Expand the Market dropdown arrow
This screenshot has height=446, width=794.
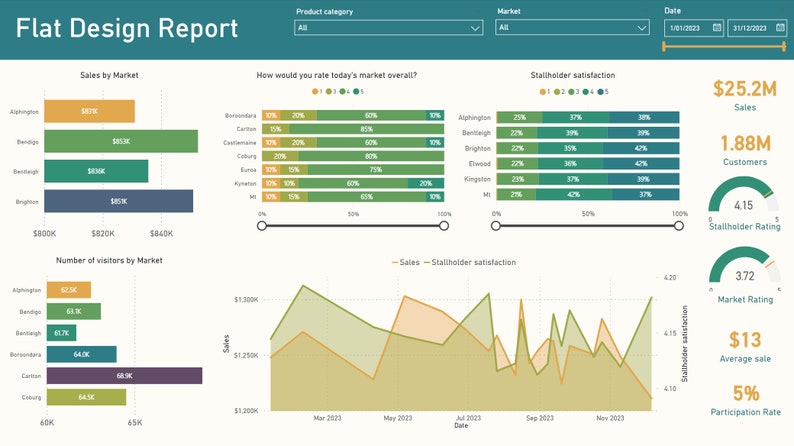tap(642, 28)
